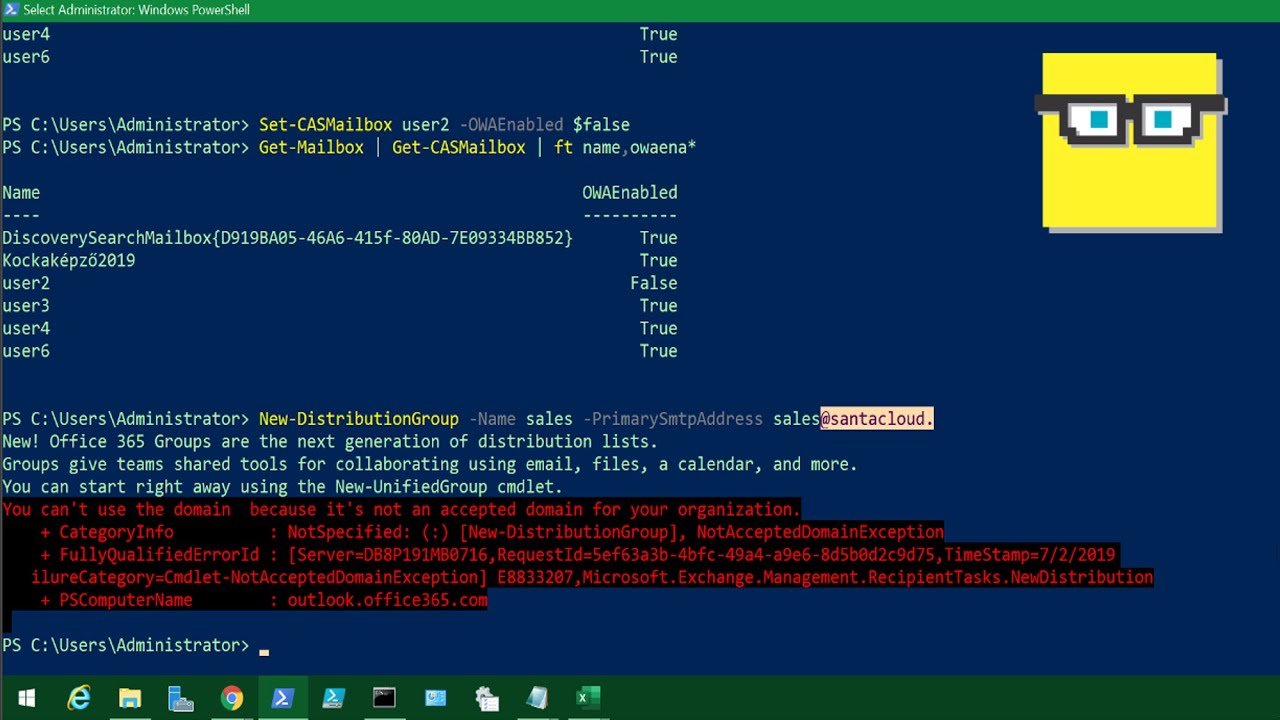Open the Command Prompt taskbar icon

[384, 698]
